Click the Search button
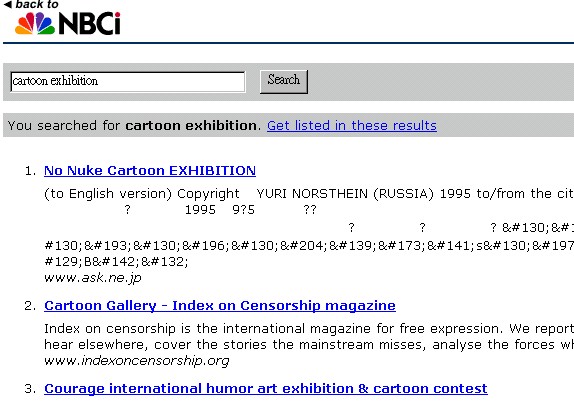Image resolution: width=574 pixels, height=402 pixels. pyautogui.click(x=284, y=82)
